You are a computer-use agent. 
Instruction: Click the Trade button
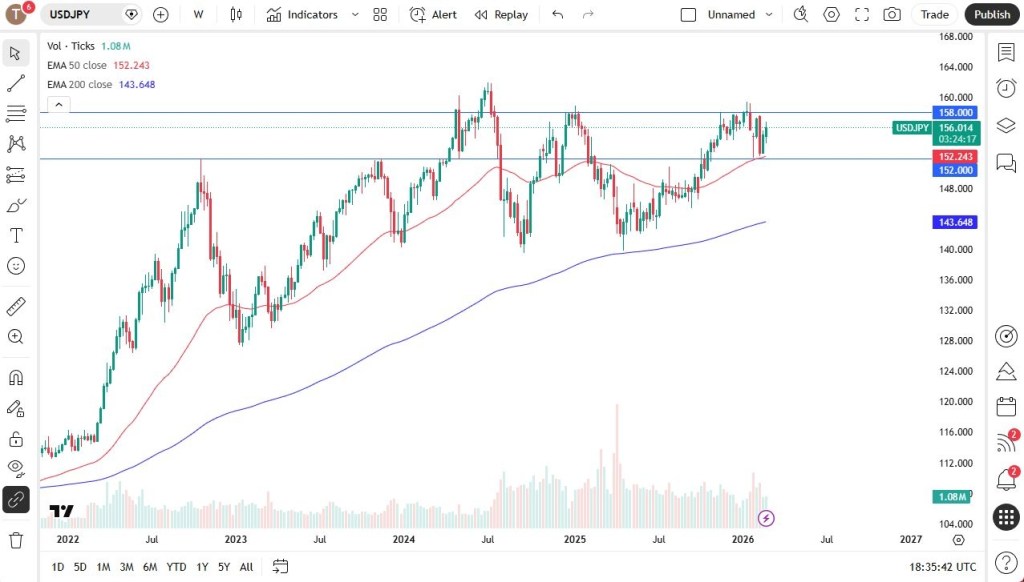click(x=934, y=15)
